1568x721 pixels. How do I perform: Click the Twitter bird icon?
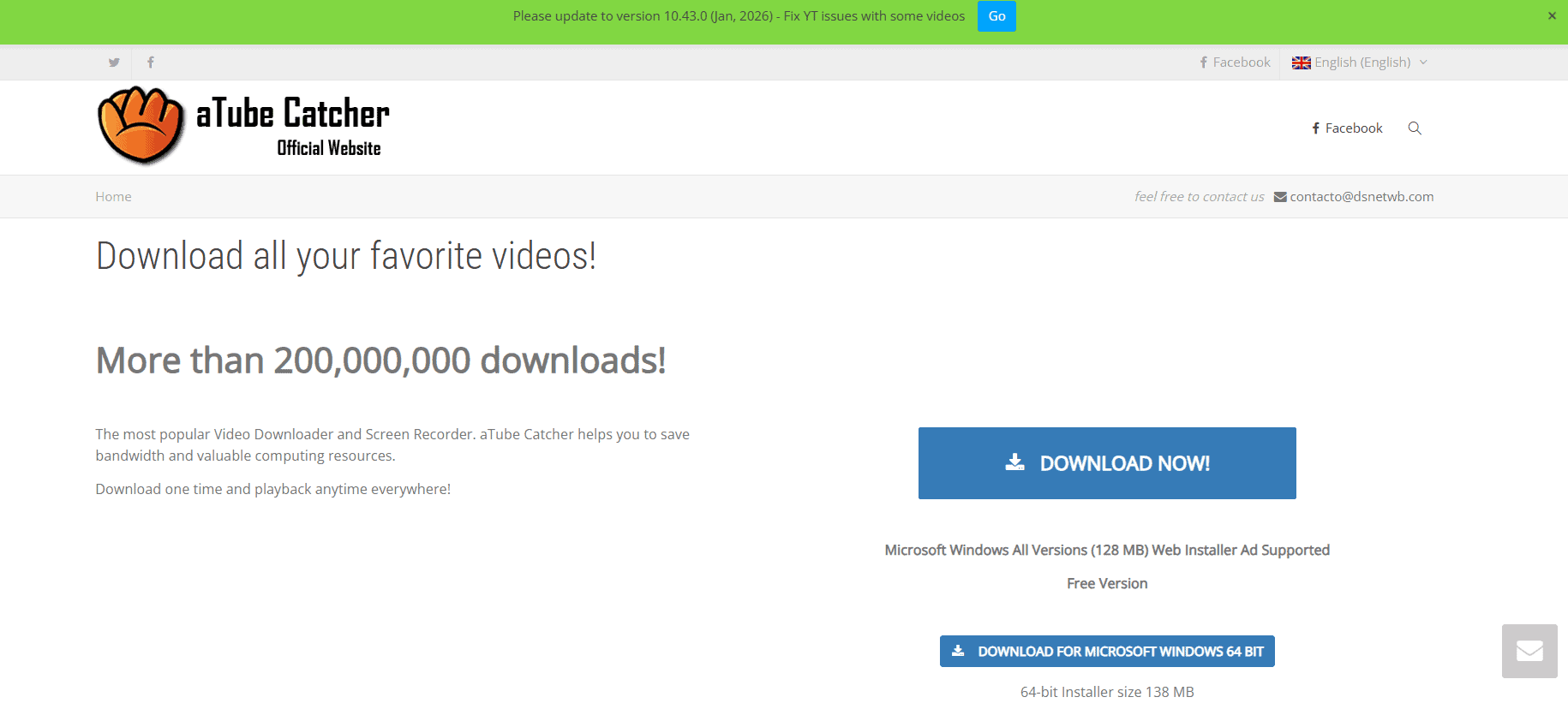click(x=114, y=63)
